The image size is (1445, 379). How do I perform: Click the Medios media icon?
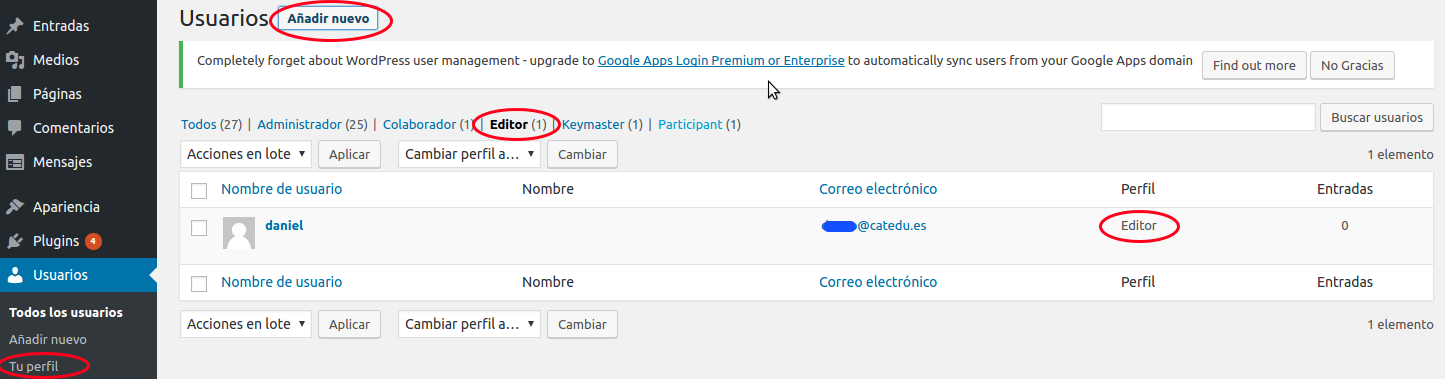pos(15,60)
